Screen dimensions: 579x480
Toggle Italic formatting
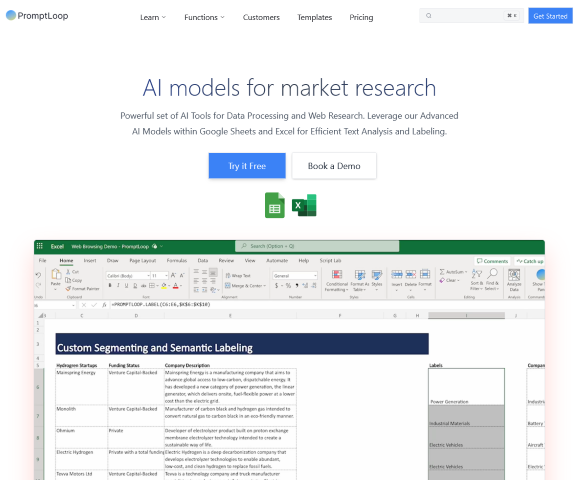point(118,285)
